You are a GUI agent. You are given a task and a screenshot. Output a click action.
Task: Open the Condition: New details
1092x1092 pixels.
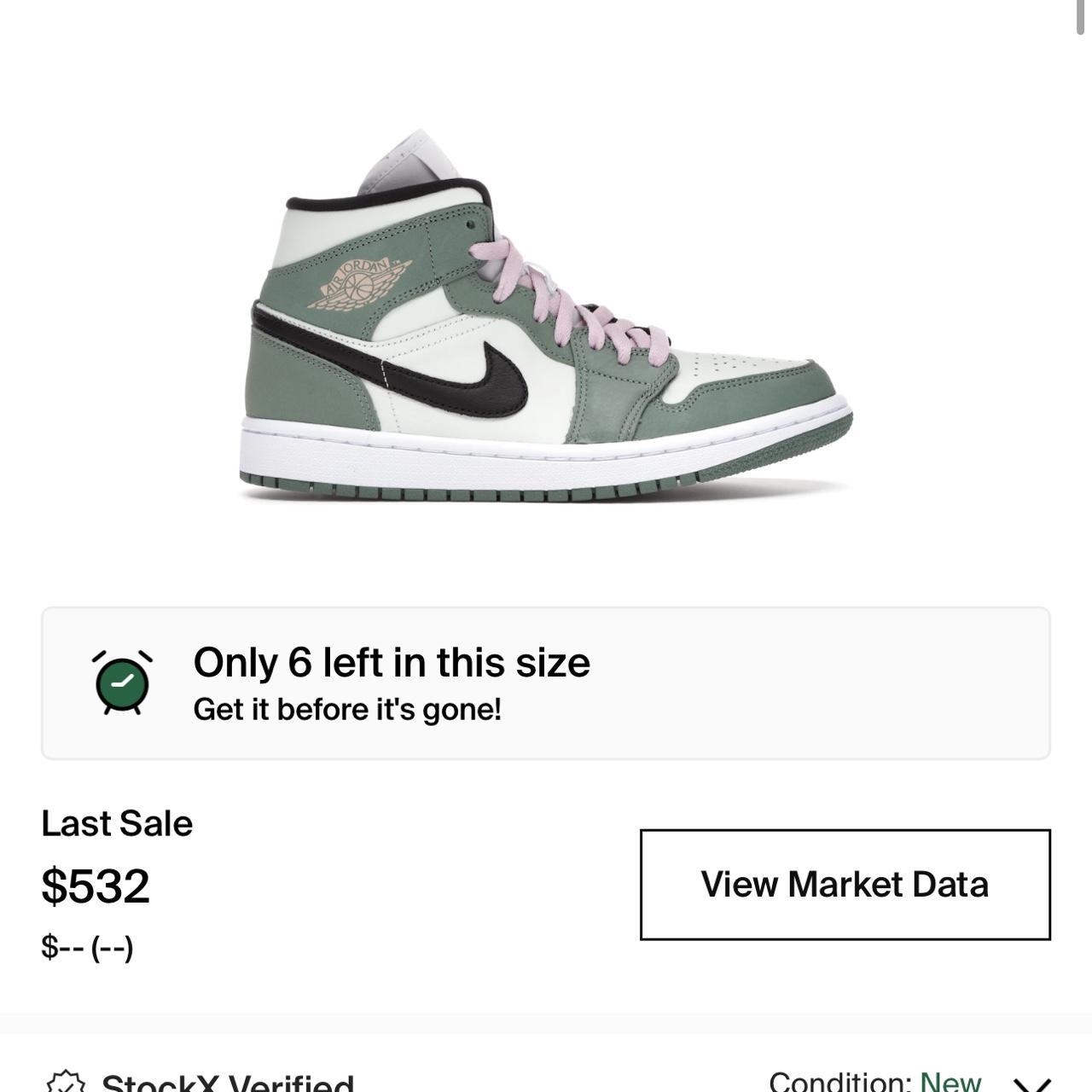pos(874,1082)
